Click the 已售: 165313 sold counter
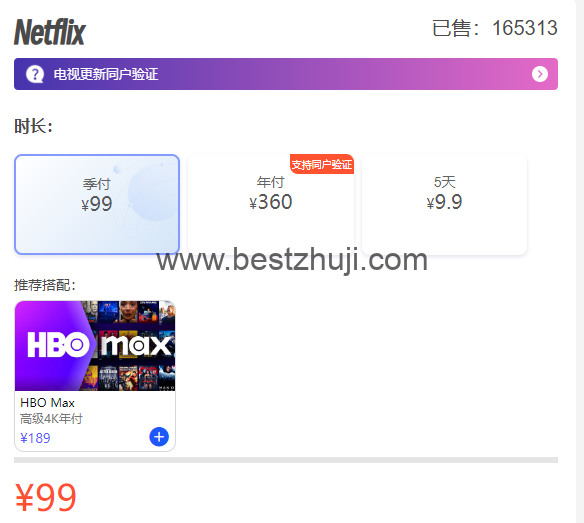The width and height of the screenshot is (584, 523). [x=495, y=28]
